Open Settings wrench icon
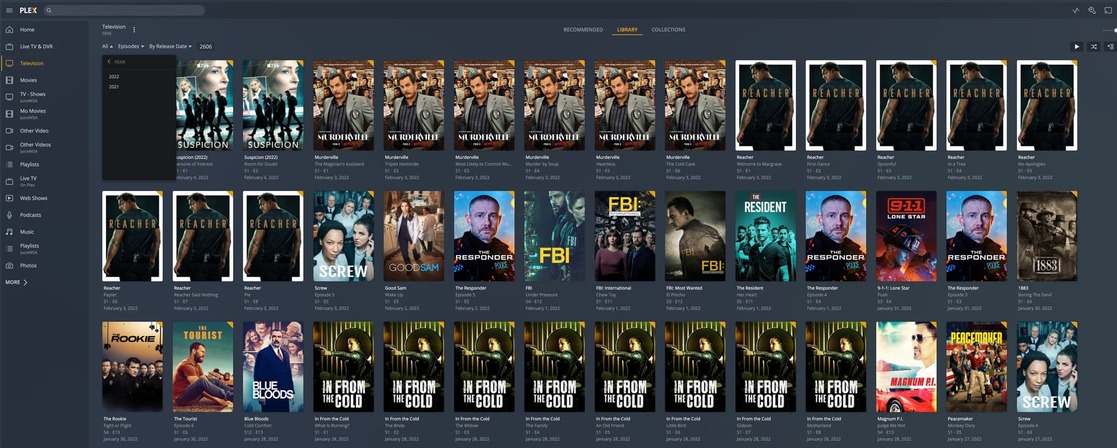 (1091, 11)
